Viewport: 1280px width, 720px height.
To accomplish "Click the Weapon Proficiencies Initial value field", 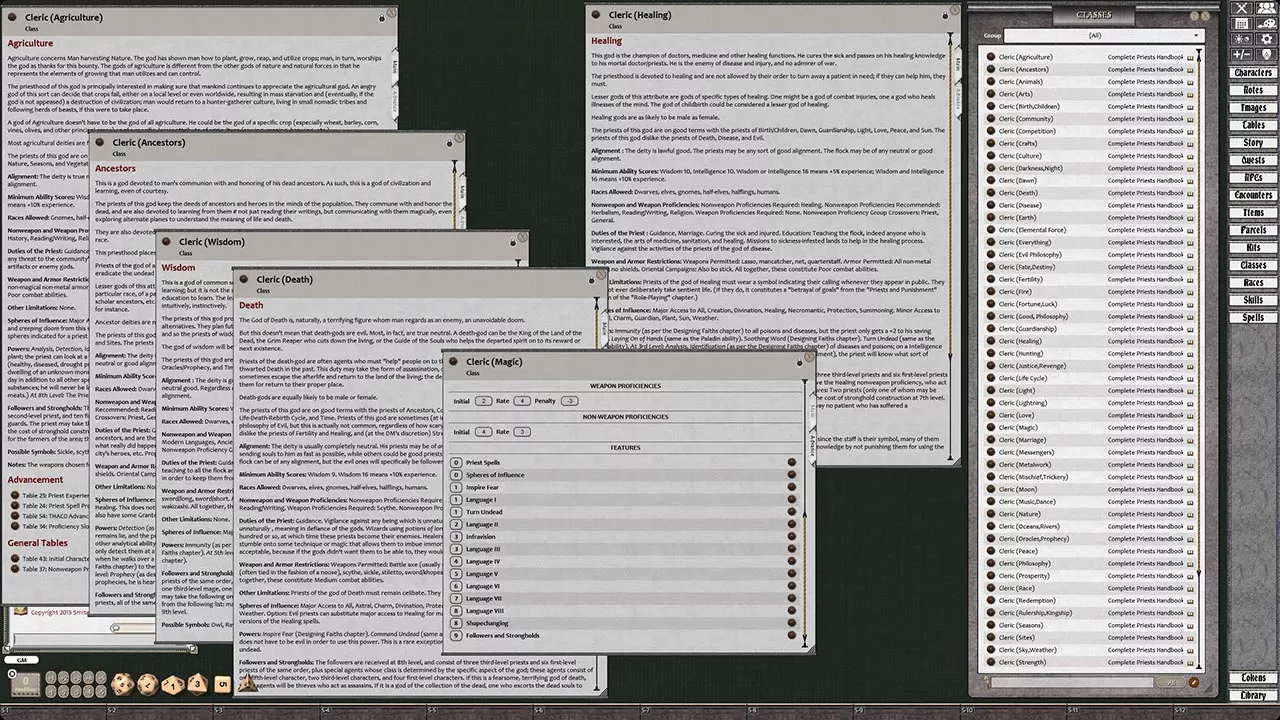I will (x=483, y=400).
